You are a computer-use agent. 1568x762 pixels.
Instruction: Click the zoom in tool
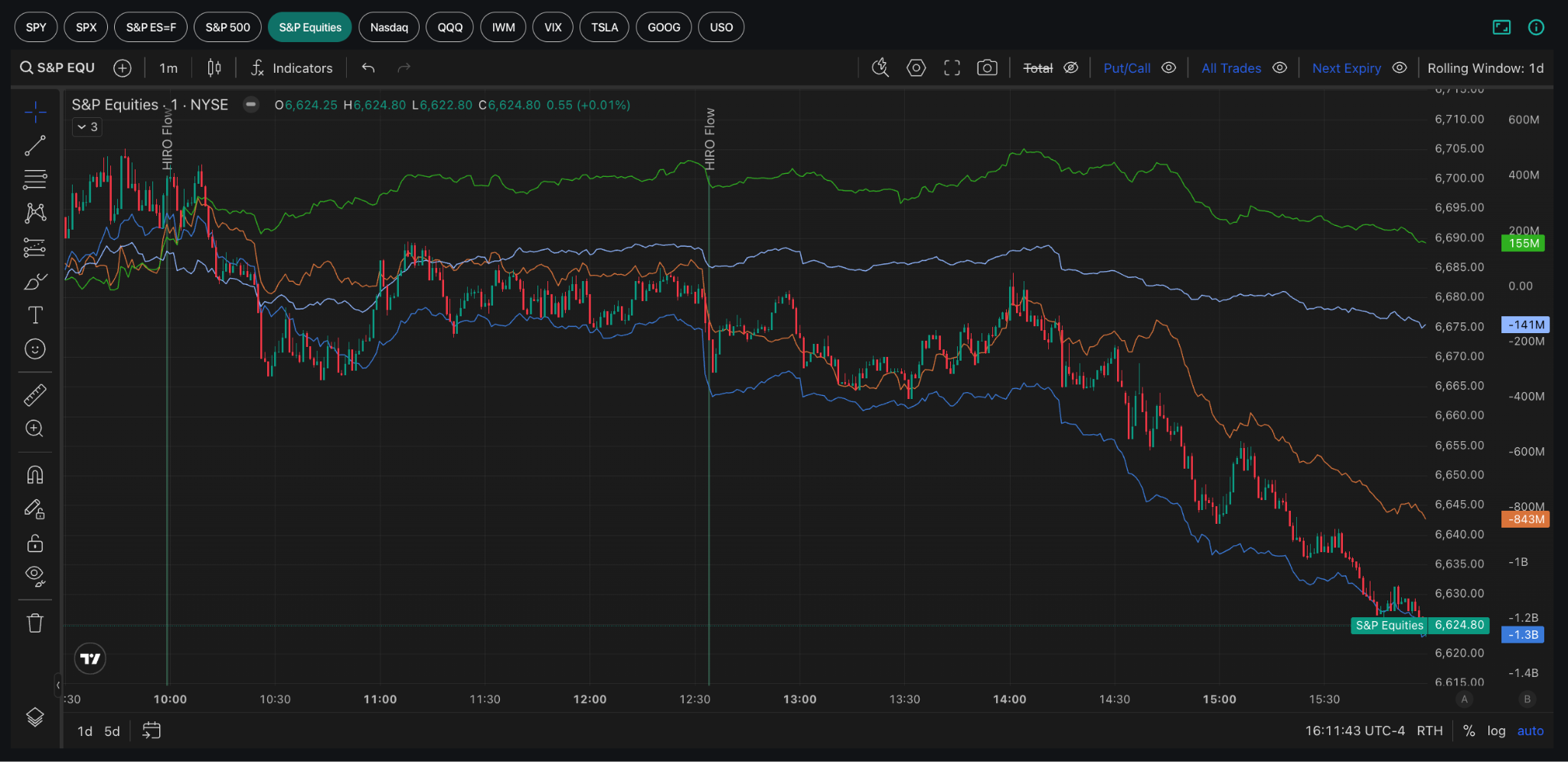coord(34,429)
